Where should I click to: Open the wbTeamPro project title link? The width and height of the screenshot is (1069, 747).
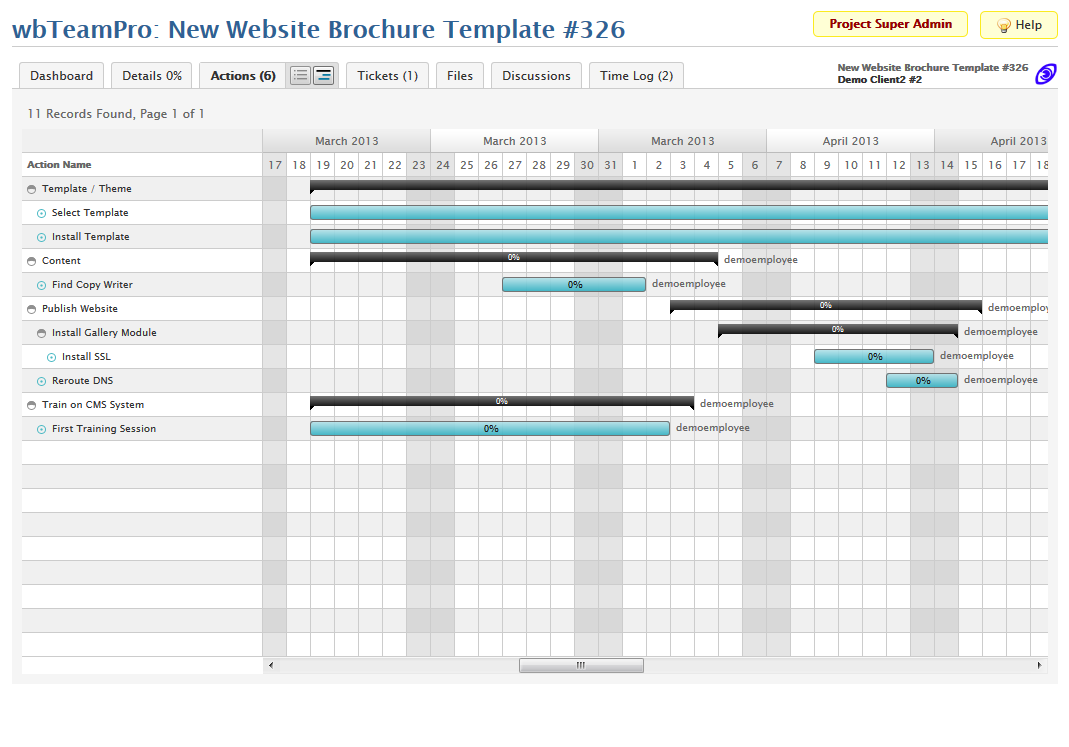[318, 29]
